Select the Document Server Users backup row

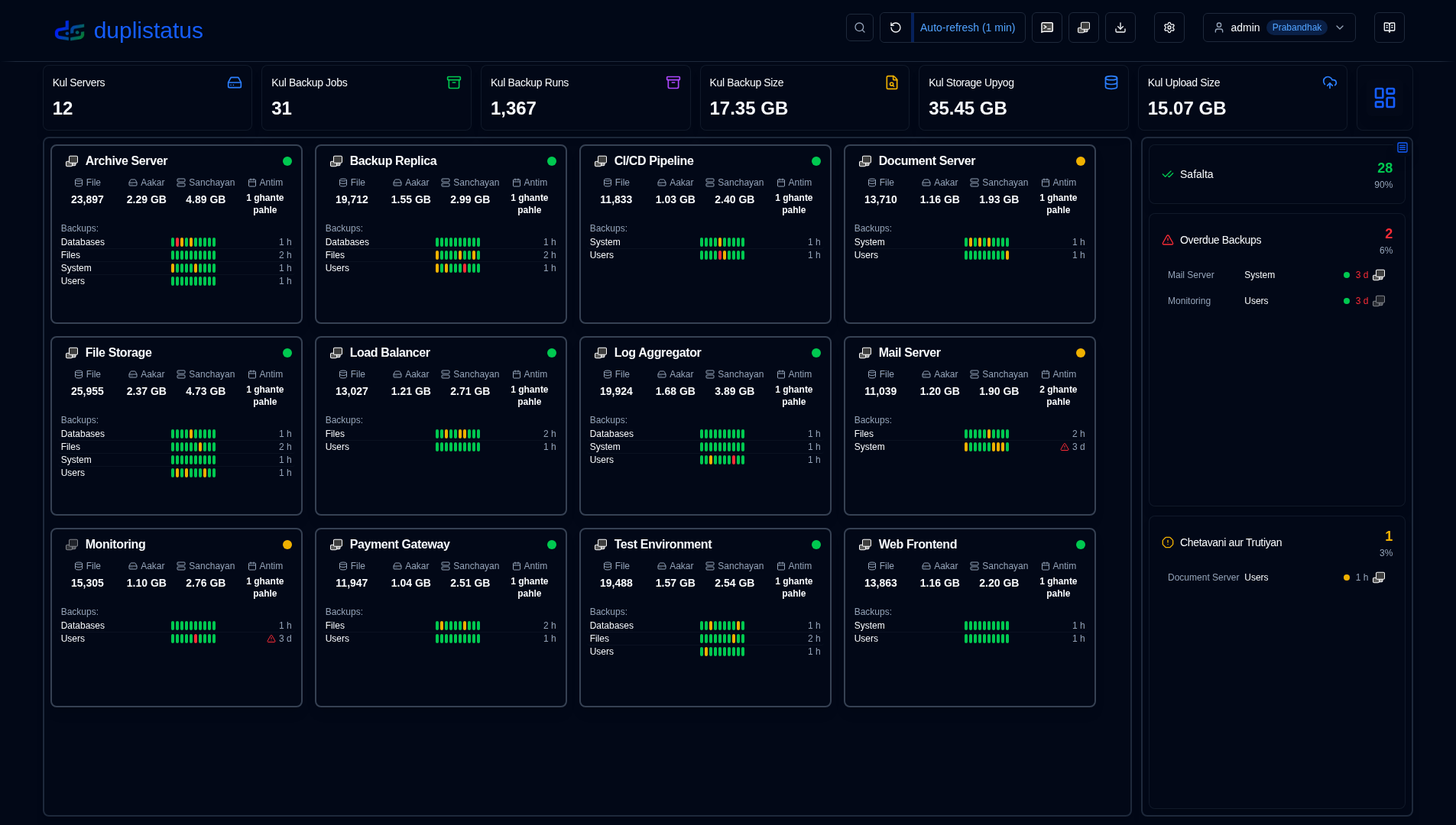click(x=969, y=255)
